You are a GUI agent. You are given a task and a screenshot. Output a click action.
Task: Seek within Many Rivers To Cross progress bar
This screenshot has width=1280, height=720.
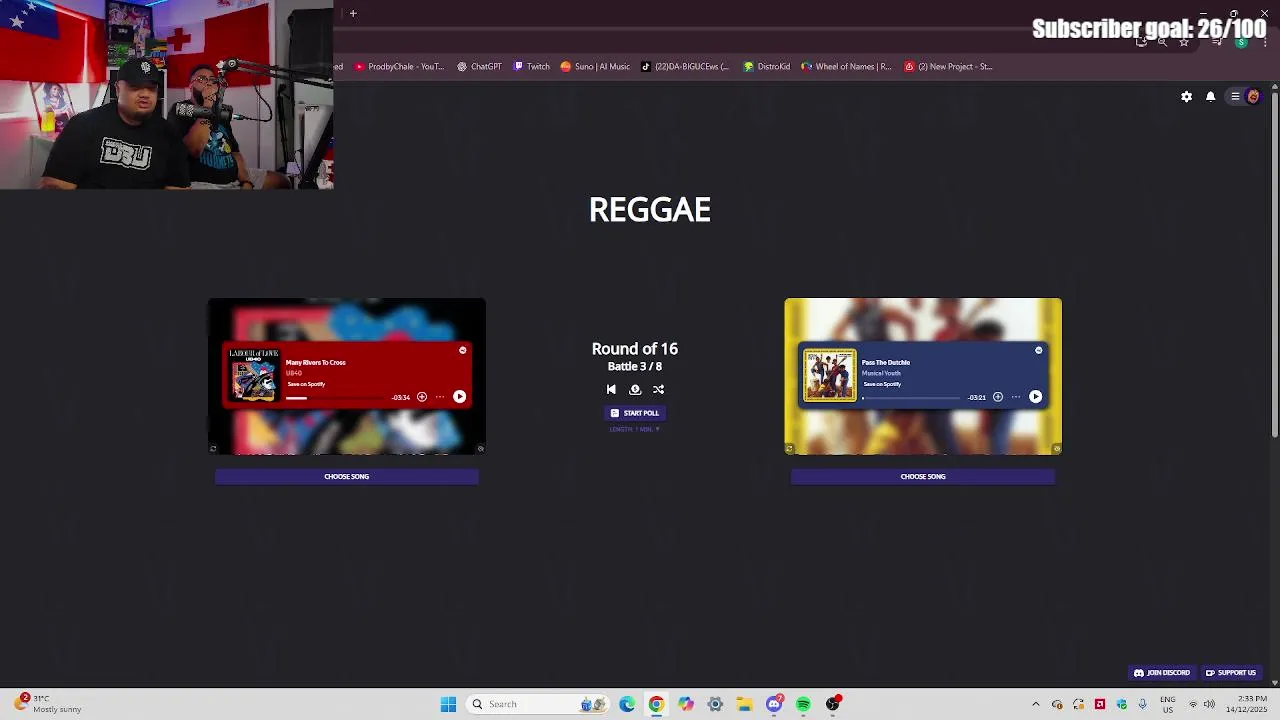click(336, 398)
